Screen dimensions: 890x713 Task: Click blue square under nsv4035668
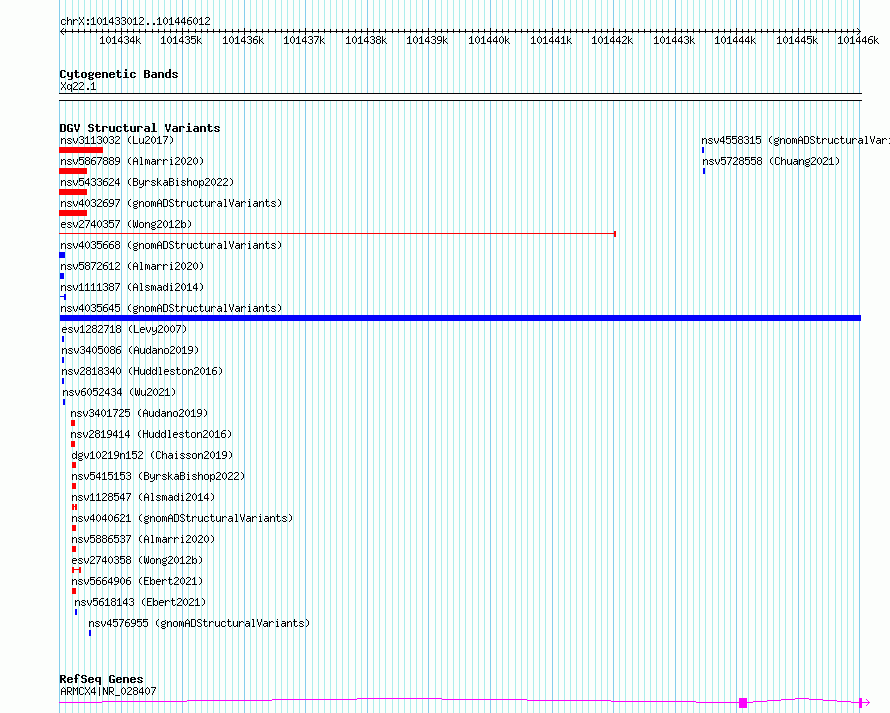pos(62,255)
